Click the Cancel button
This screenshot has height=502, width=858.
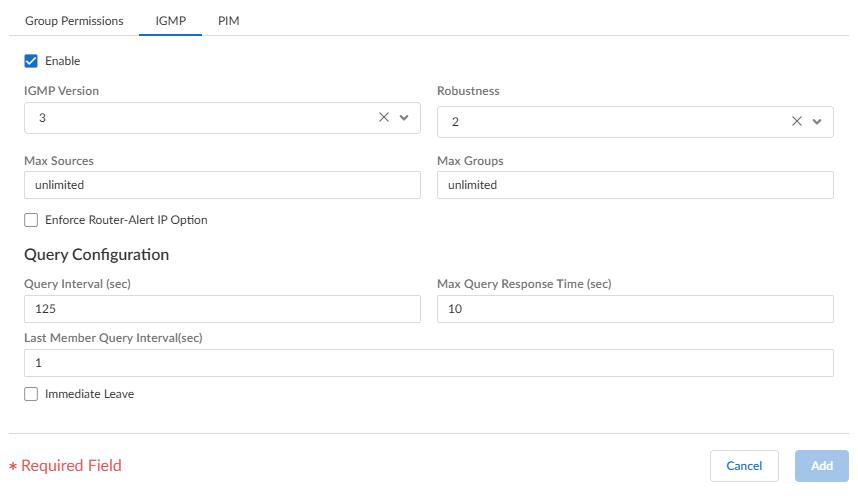[x=744, y=466]
